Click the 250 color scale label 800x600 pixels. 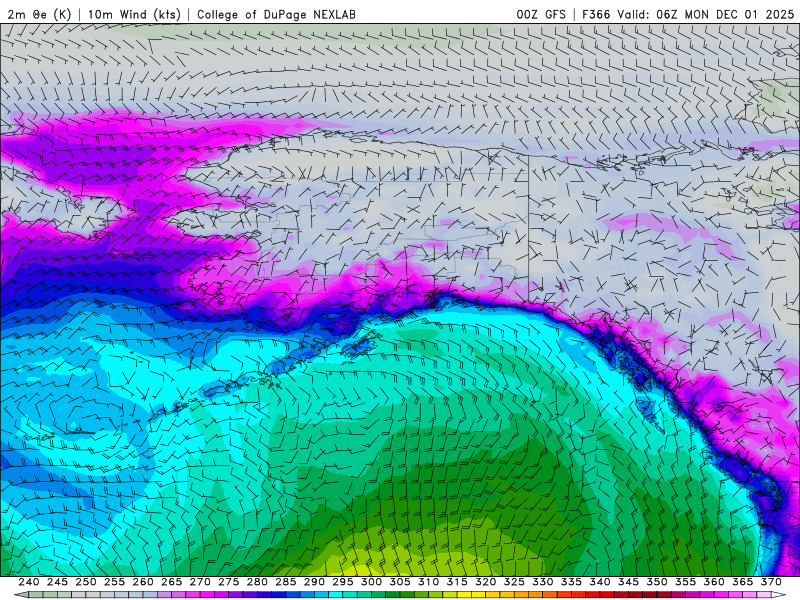86,582
